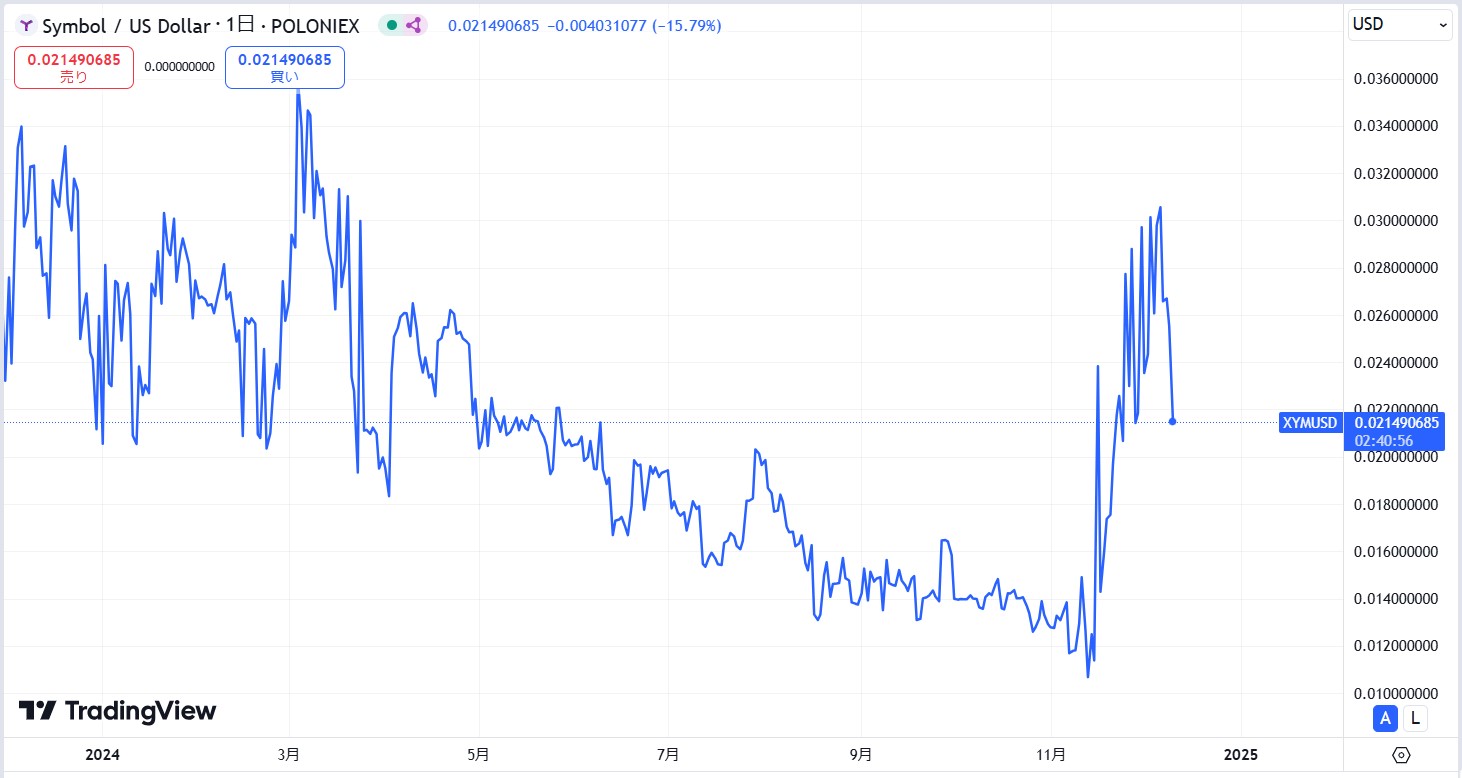Click the 3月 time axis label
Viewport: 1462px width, 778px height.
(x=290, y=755)
